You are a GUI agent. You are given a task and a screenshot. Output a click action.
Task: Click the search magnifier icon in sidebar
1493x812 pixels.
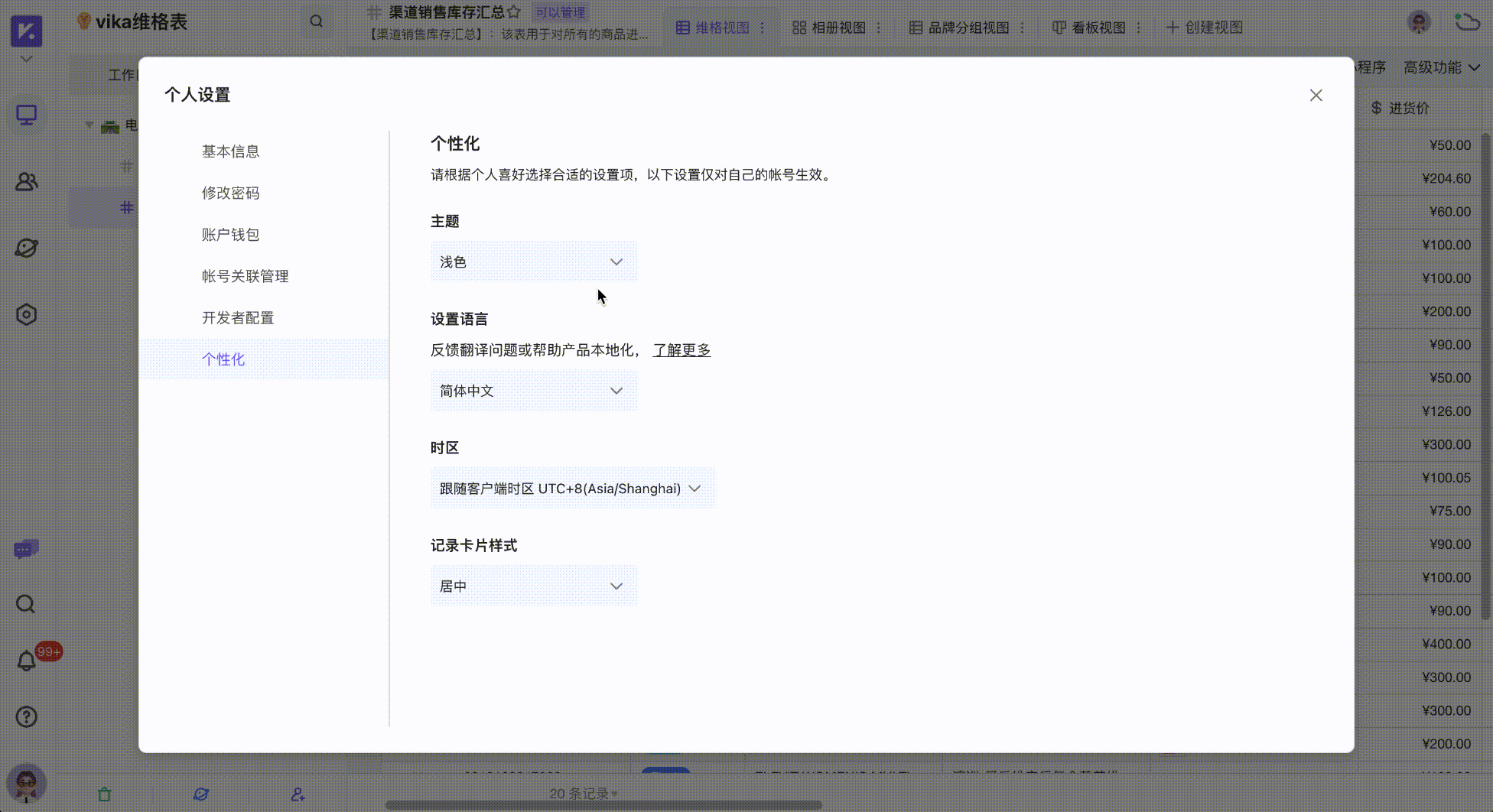point(26,604)
